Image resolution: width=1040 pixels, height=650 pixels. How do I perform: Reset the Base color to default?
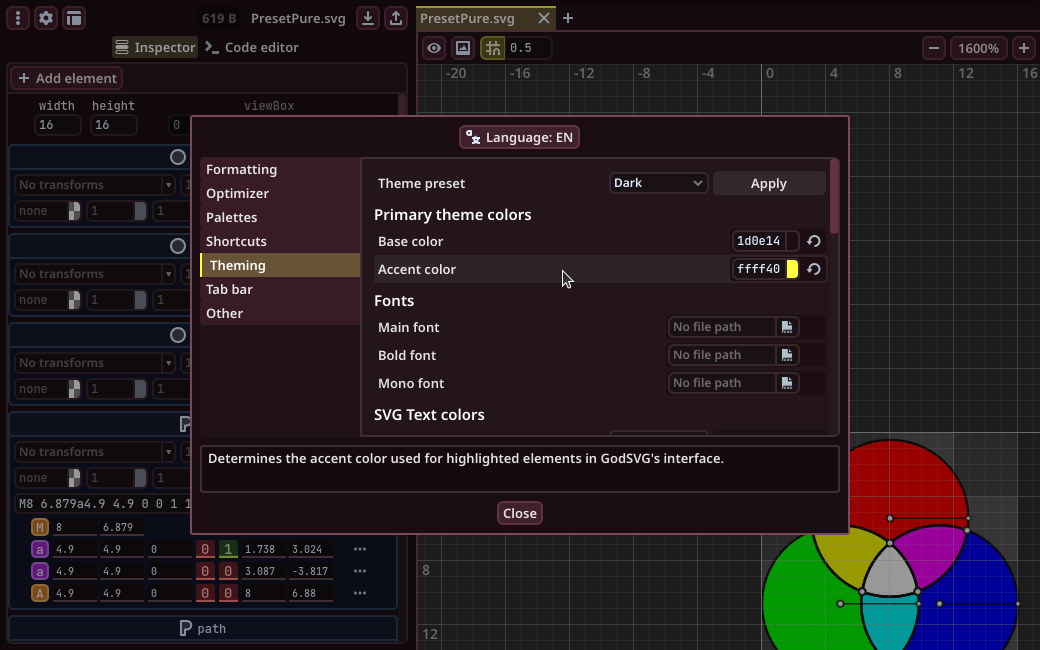pyautogui.click(x=814, y=241)
